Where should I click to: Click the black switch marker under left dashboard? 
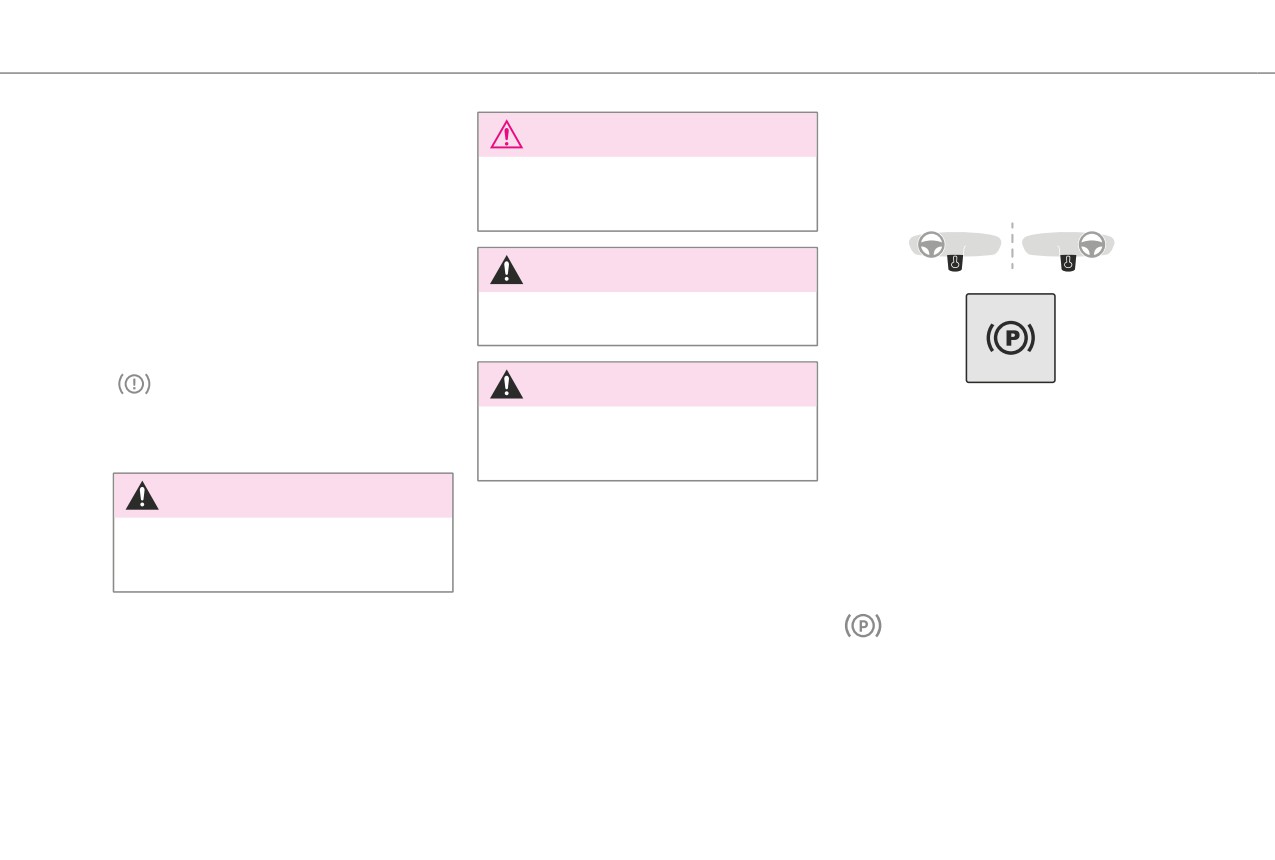point(954,263)
